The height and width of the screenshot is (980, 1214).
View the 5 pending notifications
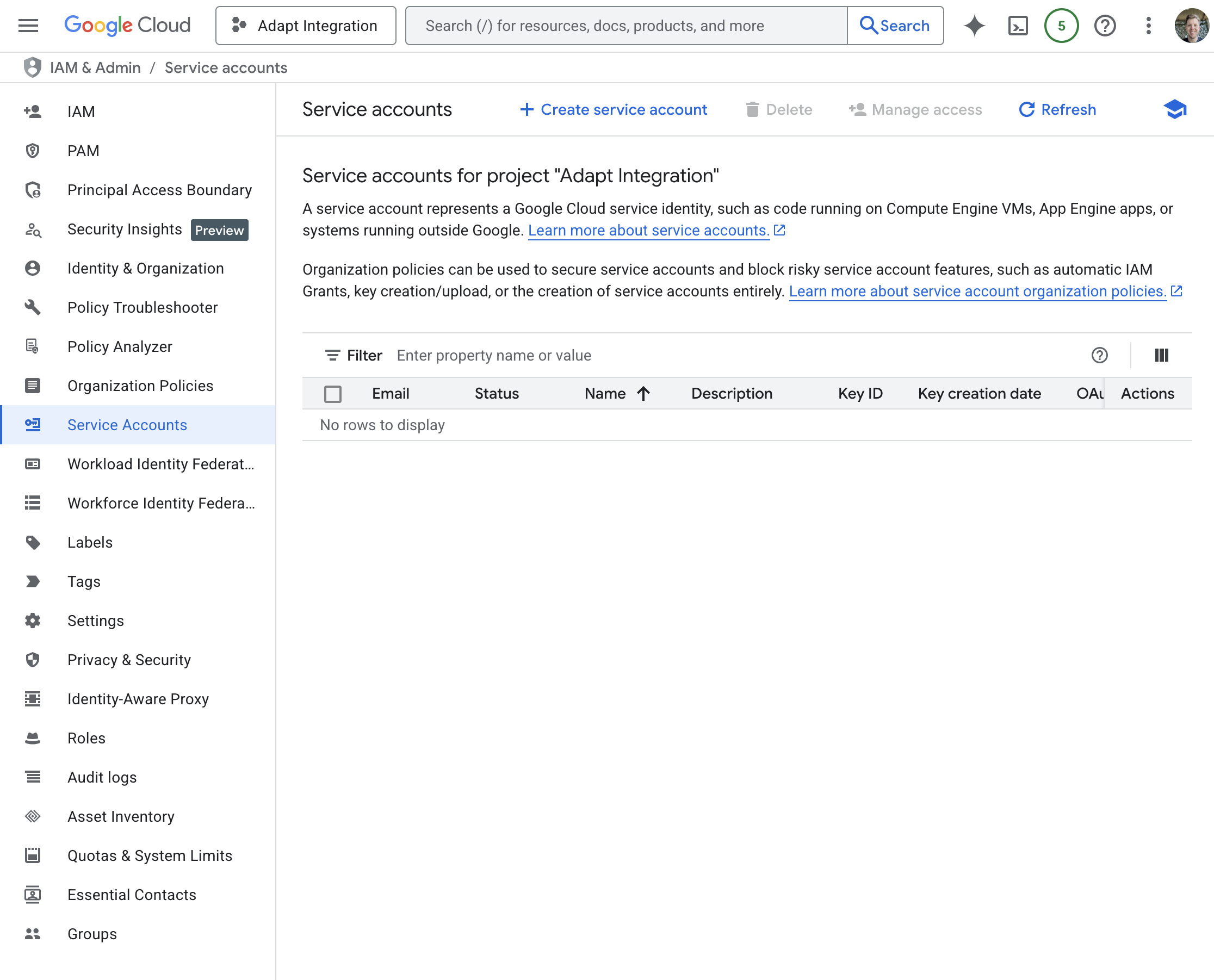tap(1062, 26)
